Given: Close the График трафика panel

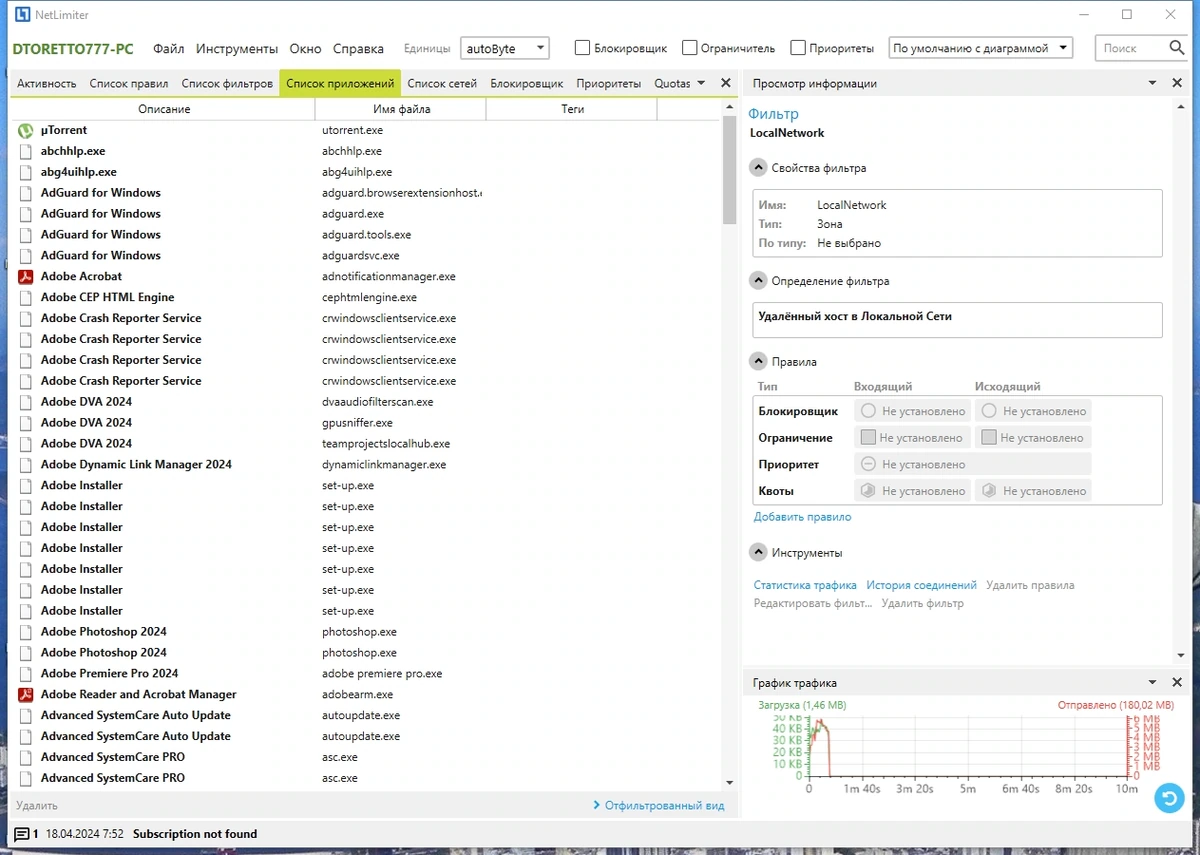Looking at the screenshot, I should click(1177, 682).
